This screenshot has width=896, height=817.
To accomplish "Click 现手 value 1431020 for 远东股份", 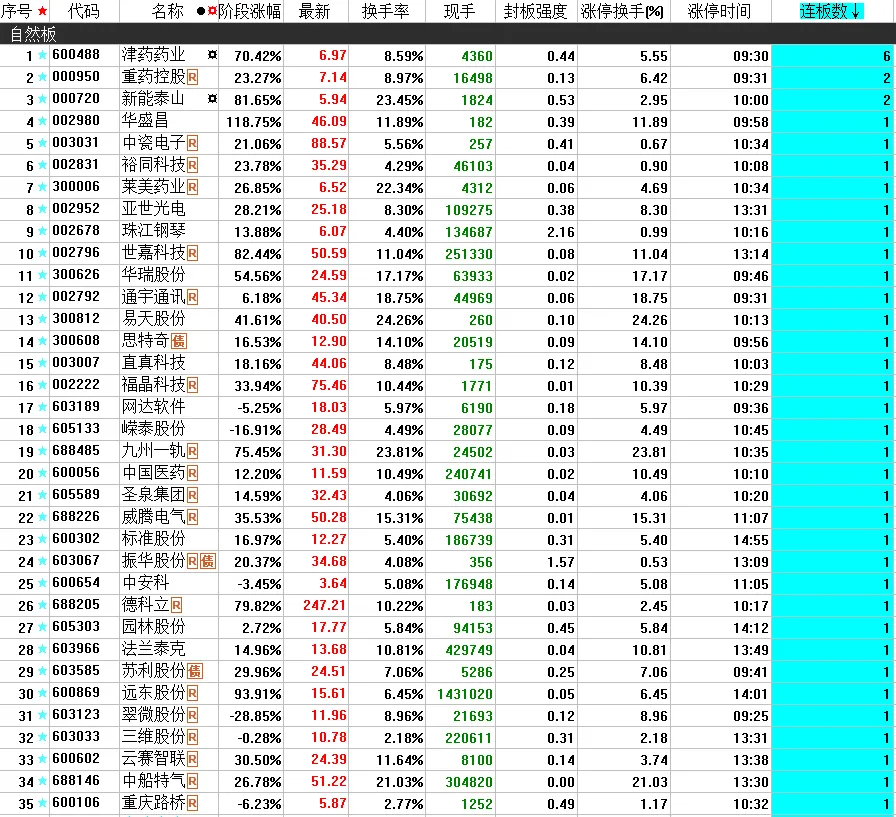I will [x=465, y=694].
